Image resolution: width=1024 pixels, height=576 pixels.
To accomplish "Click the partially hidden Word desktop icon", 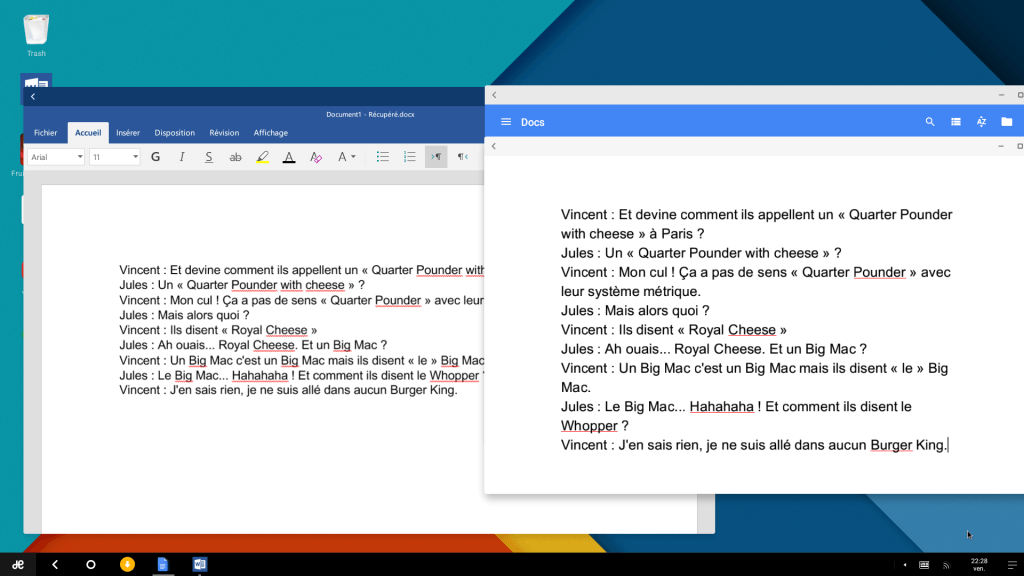I will point(36,81).
